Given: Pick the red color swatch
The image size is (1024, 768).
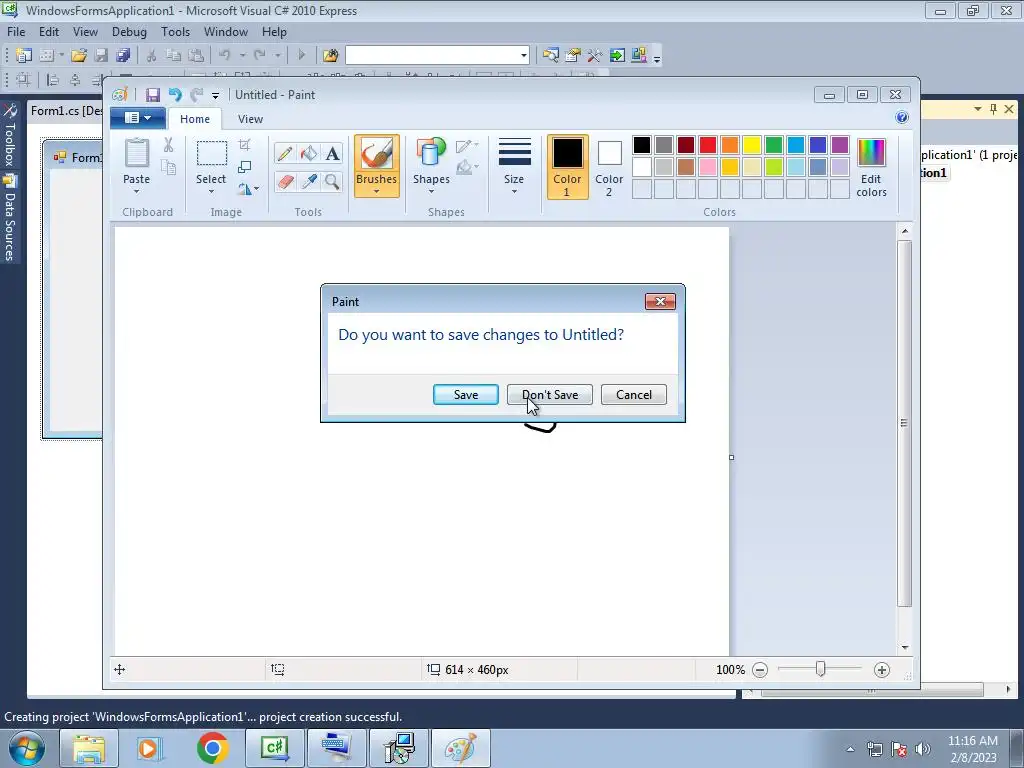Looking at the screenshot, I should (x=708, y=145).
